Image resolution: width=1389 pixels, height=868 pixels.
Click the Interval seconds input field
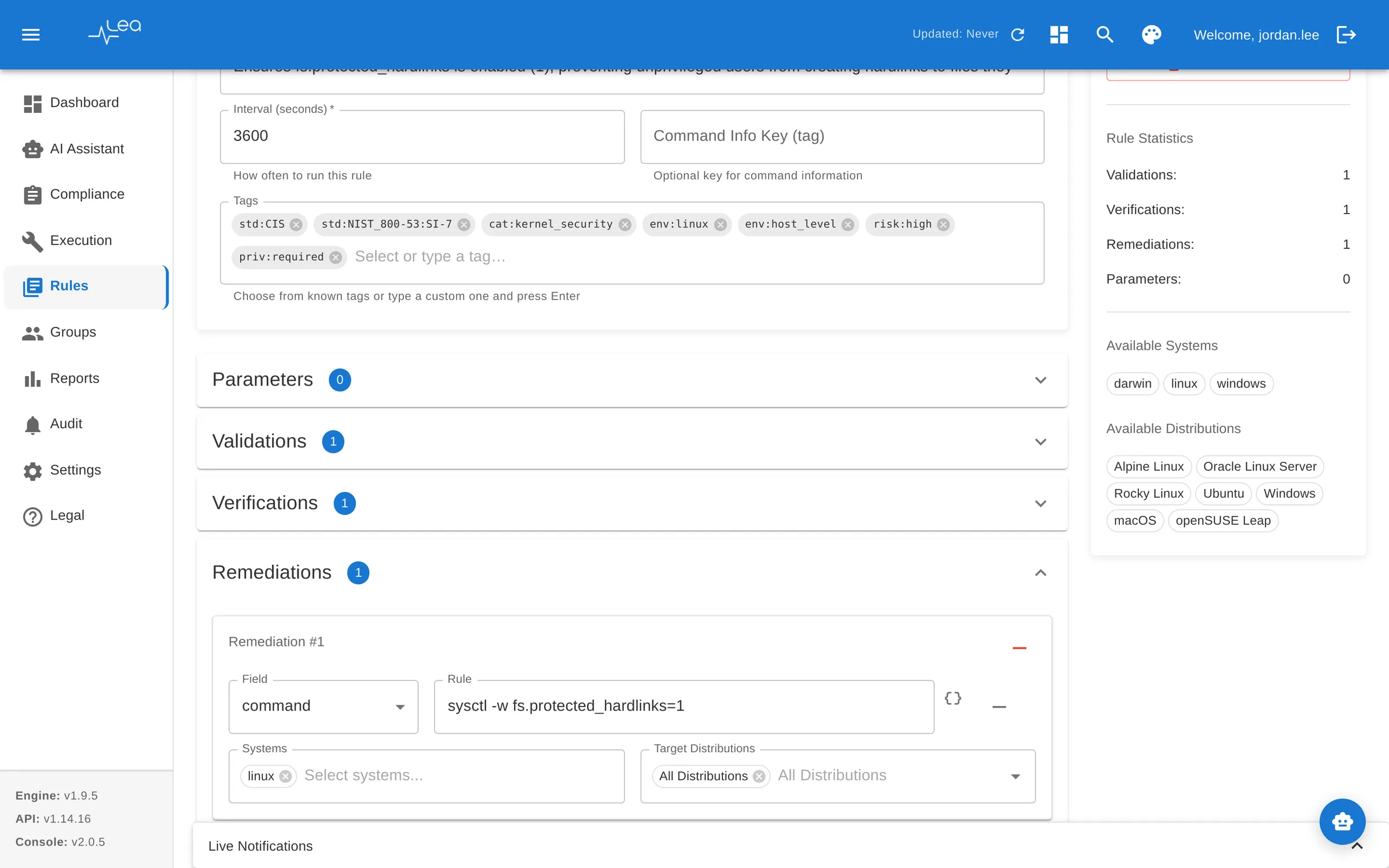tap(422, 137)
